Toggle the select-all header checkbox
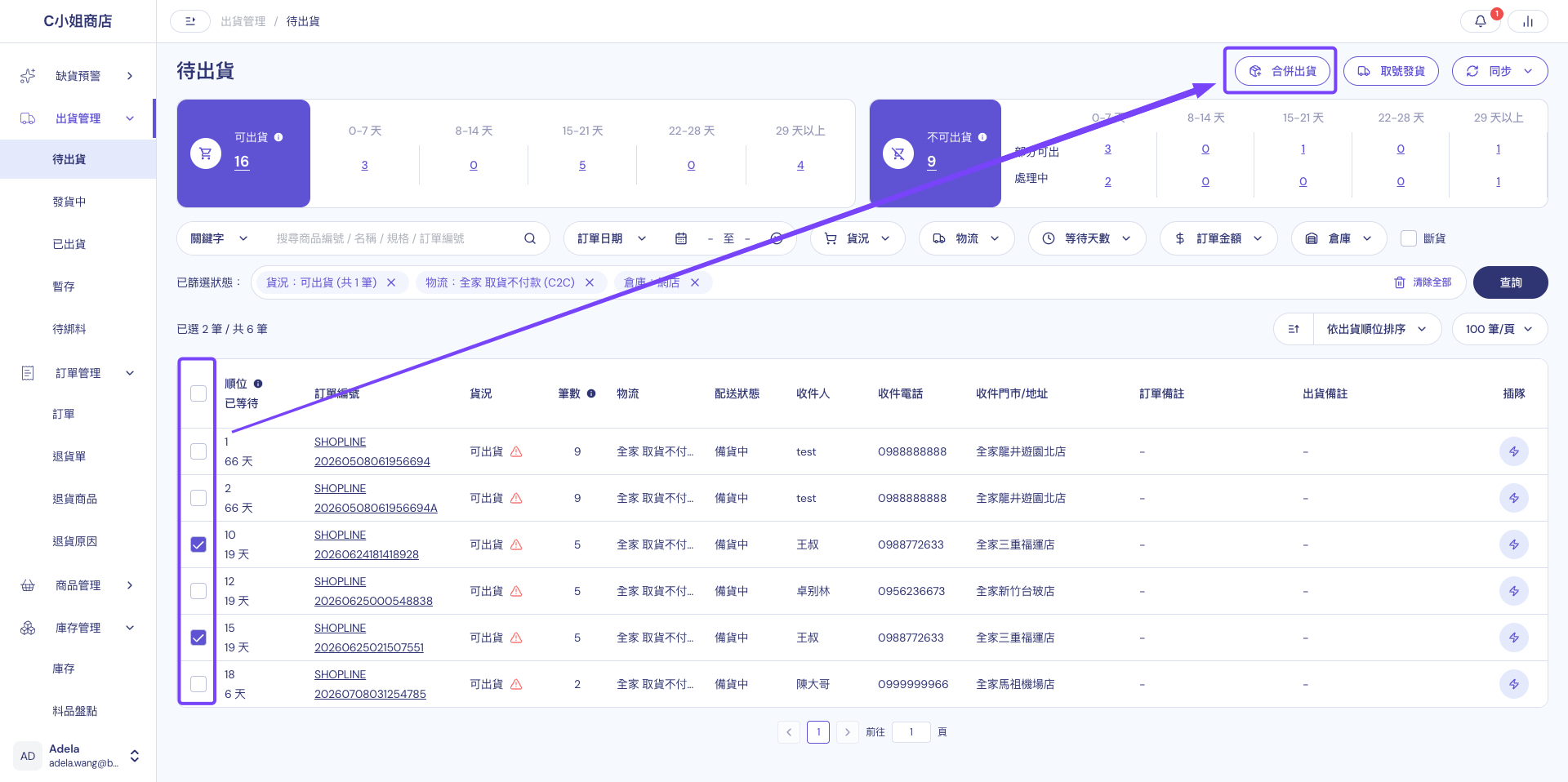Screen dimensions: 1568x782 point(198,393)
